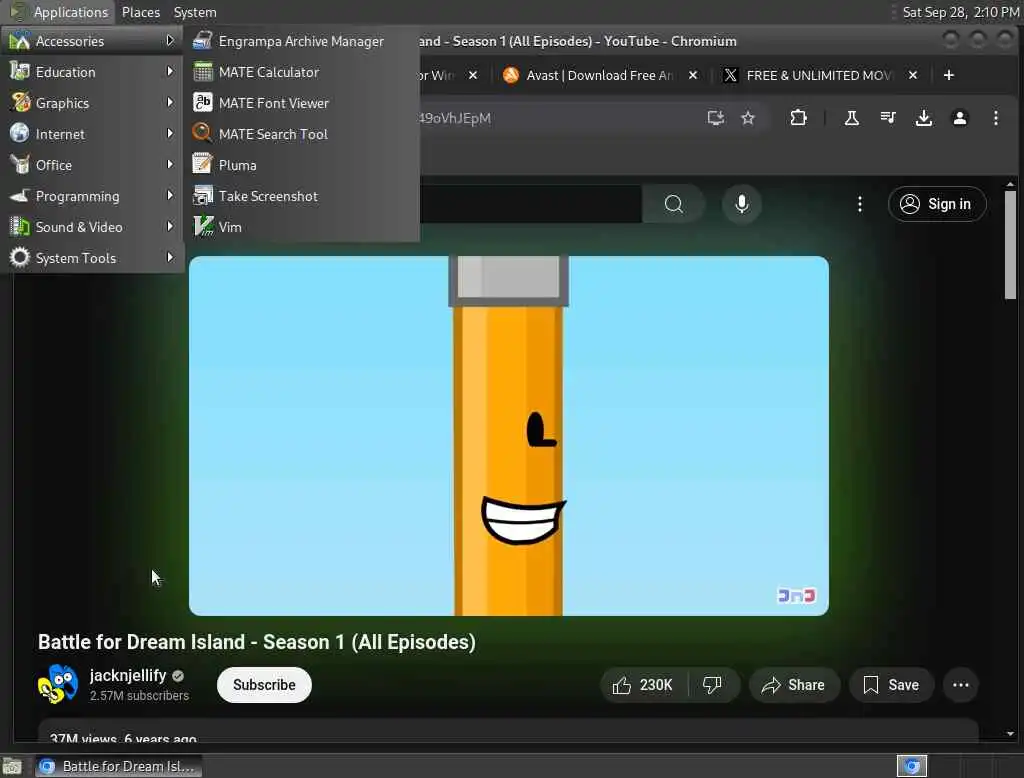
Task: Click the video player area
Action: coord(509,436)
